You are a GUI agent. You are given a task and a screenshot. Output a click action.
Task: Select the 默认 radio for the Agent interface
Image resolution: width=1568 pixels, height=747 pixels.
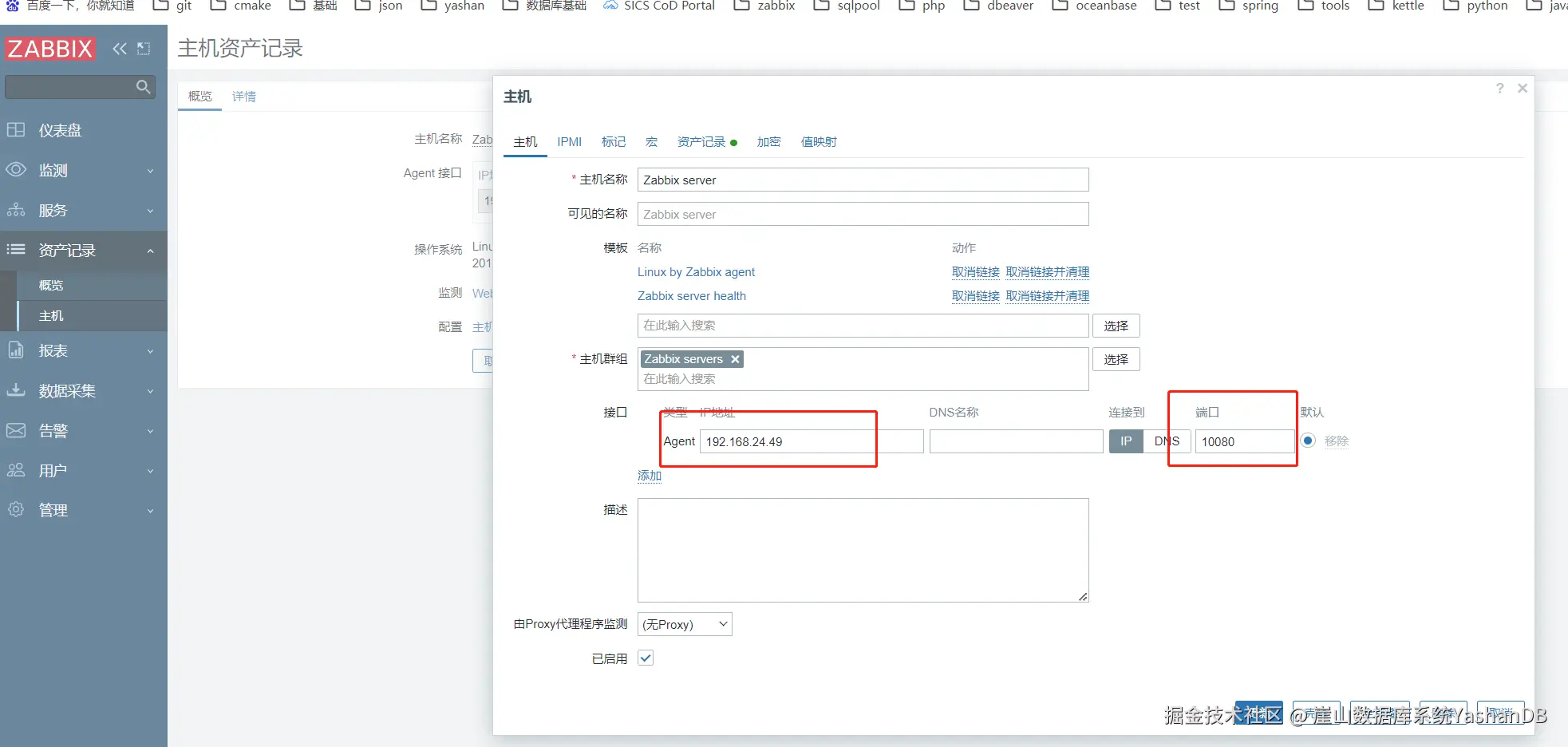point(1308,441)
